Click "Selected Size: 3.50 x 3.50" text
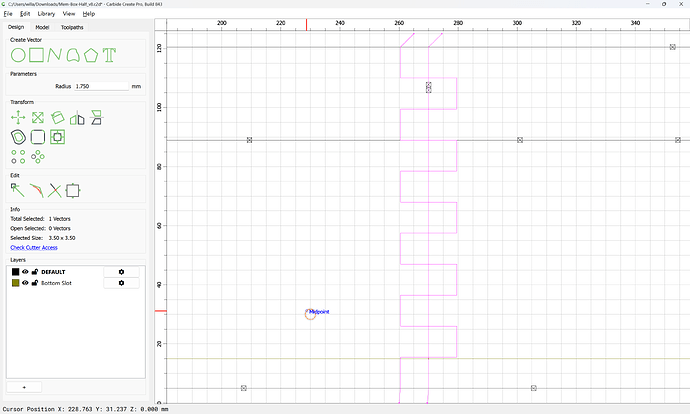Screen dimensions: 690x414 click(43, 238)
